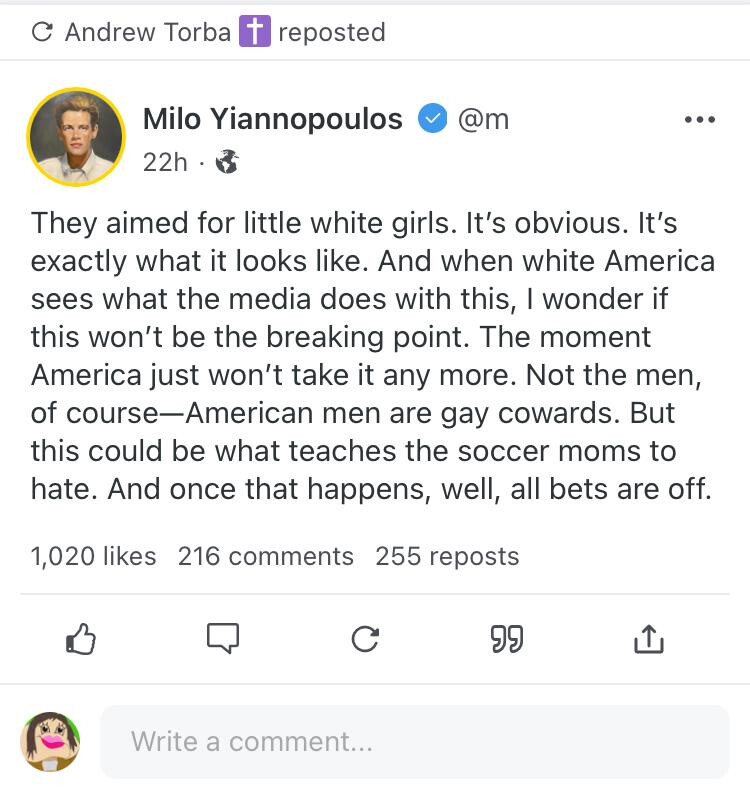Open the three-dot post options menu
This screenshot has width=750, height=797.
(x=699, y=120)
